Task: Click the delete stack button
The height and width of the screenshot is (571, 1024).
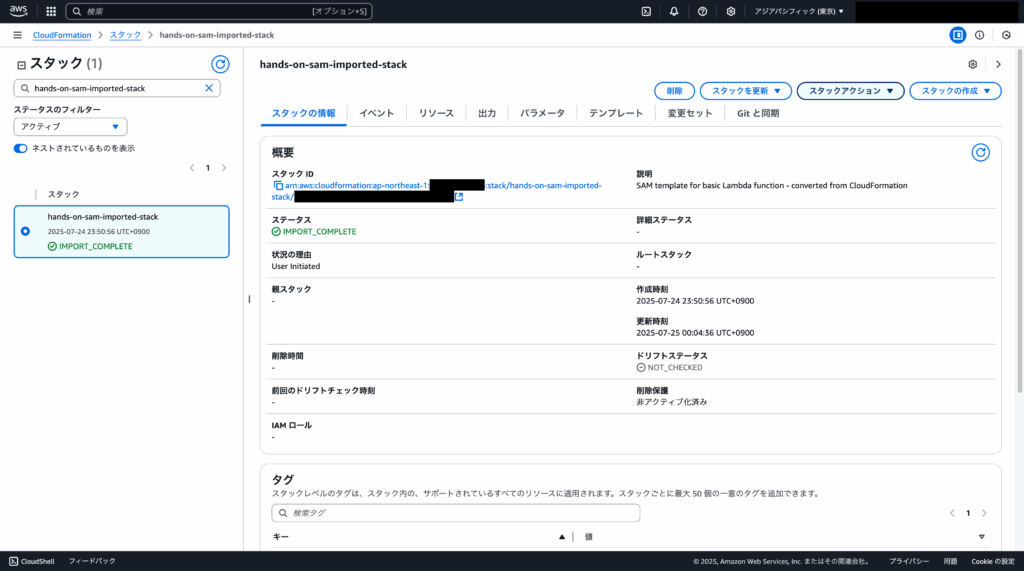Action: [675, 91]
